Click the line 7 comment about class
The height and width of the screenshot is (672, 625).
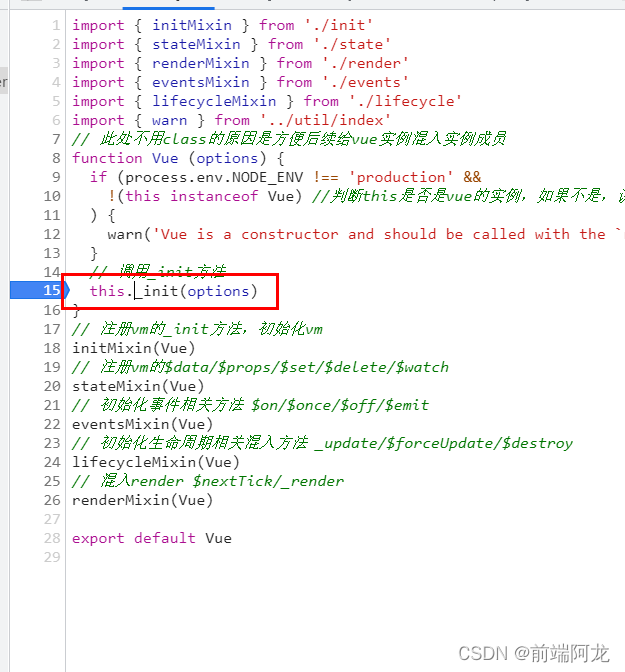tap(289, 139)
